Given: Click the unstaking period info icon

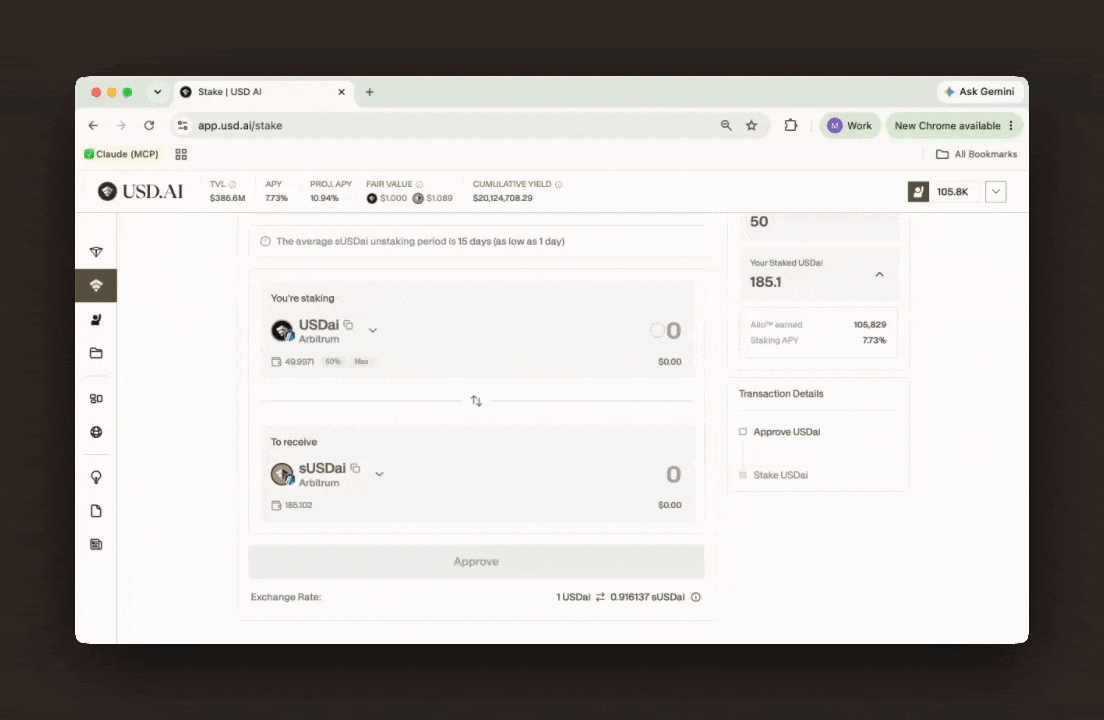Looking at the screenshot, I should coord(265,241).
